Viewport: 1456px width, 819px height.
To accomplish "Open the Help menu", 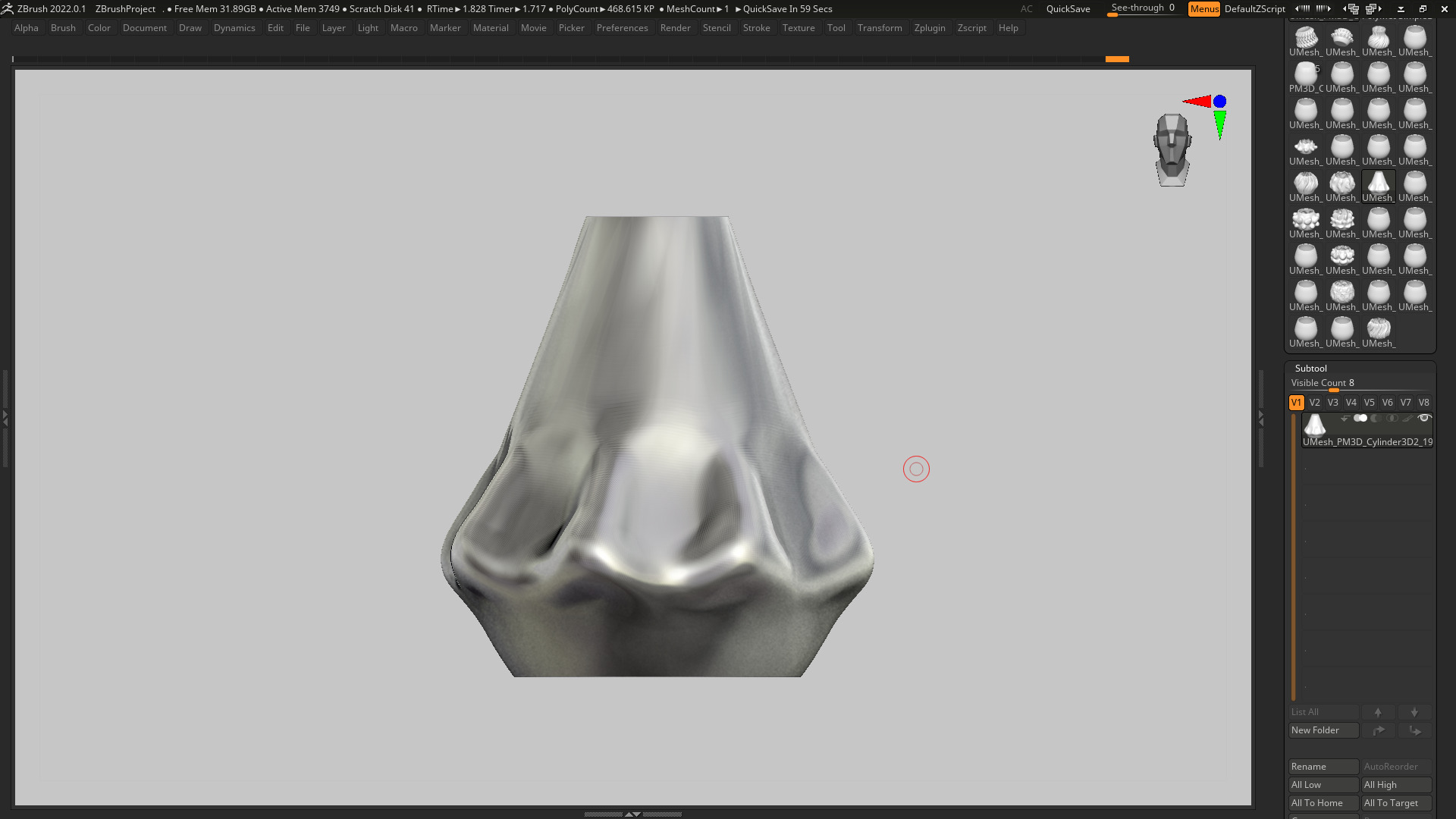I will click(x=1008, y=28).
